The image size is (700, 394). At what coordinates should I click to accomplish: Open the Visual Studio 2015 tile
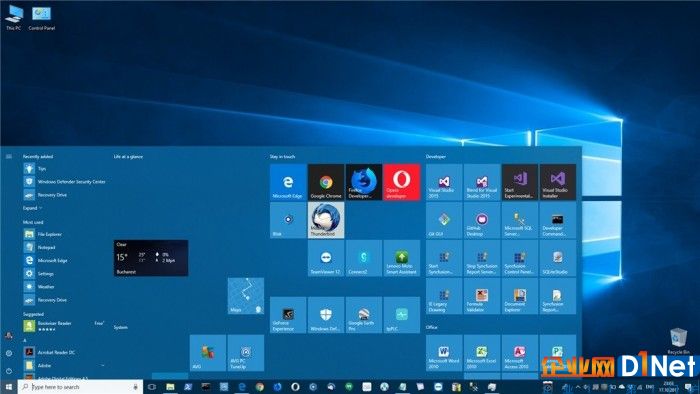[x=444, y=182]
